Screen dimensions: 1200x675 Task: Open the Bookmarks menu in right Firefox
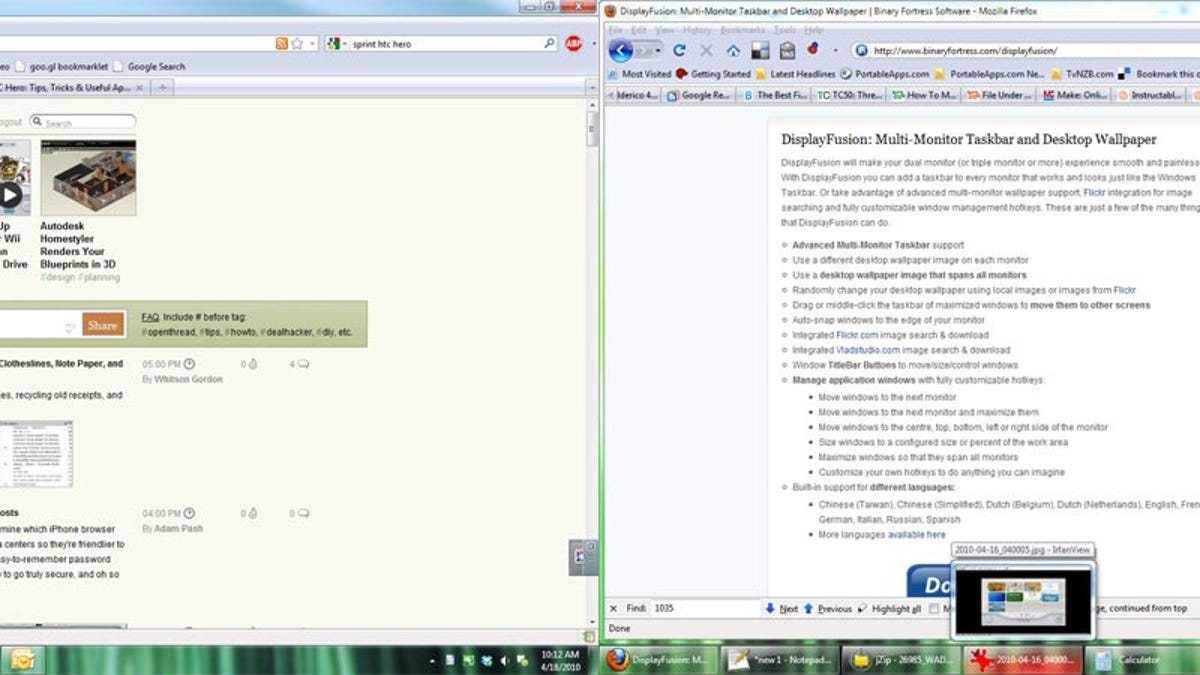[x=741, y=30]
